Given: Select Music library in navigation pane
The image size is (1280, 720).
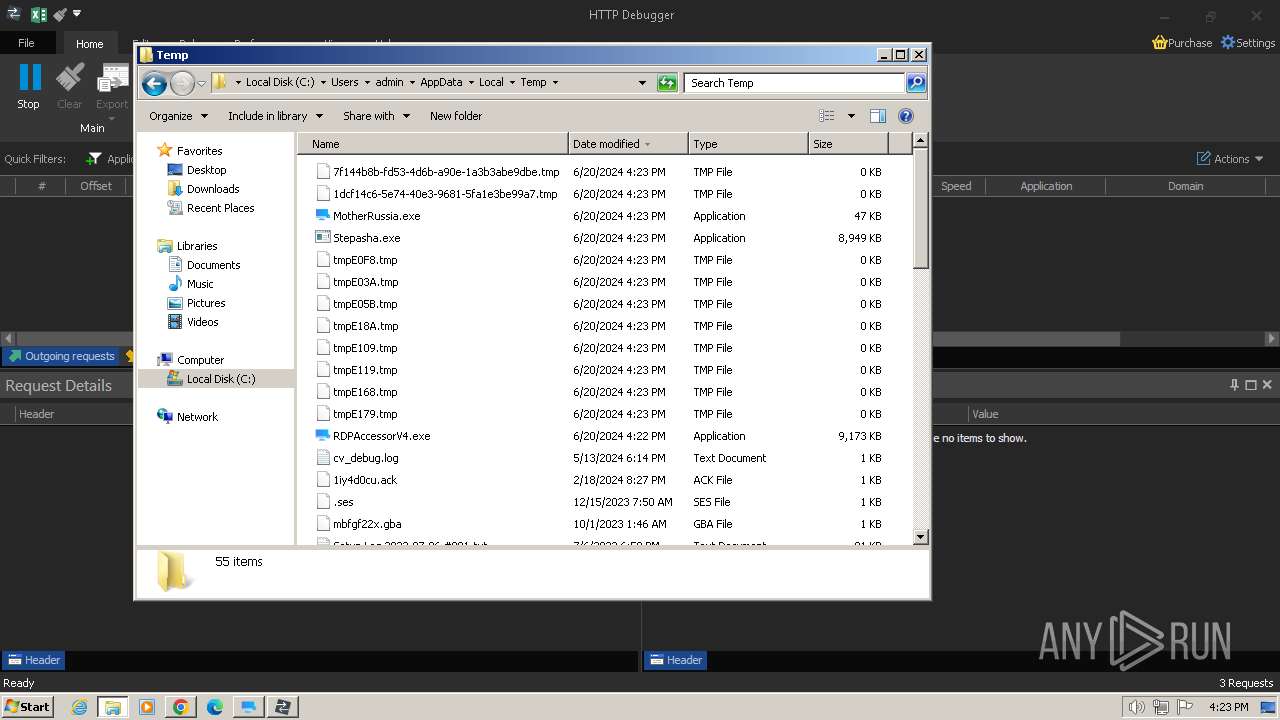Looking at the screenshot, I should tap(200, 284).
